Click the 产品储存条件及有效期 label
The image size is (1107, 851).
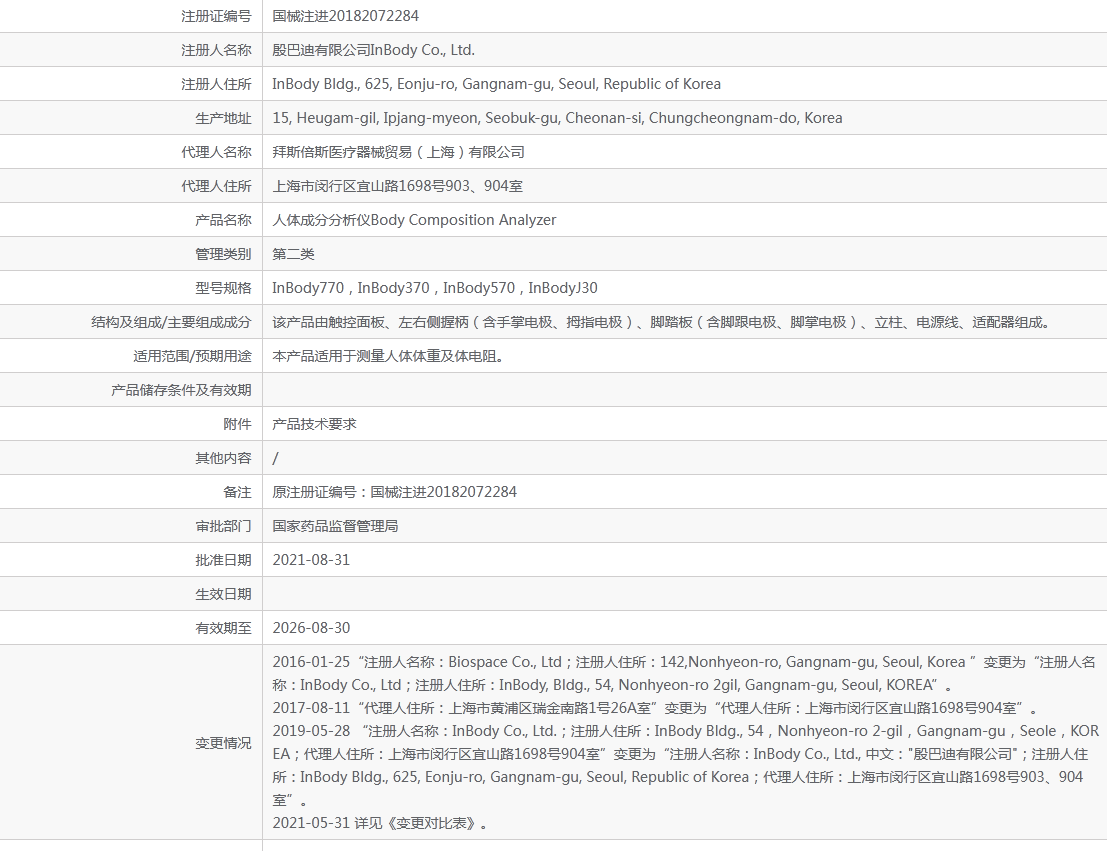click(x=181, y=390)
